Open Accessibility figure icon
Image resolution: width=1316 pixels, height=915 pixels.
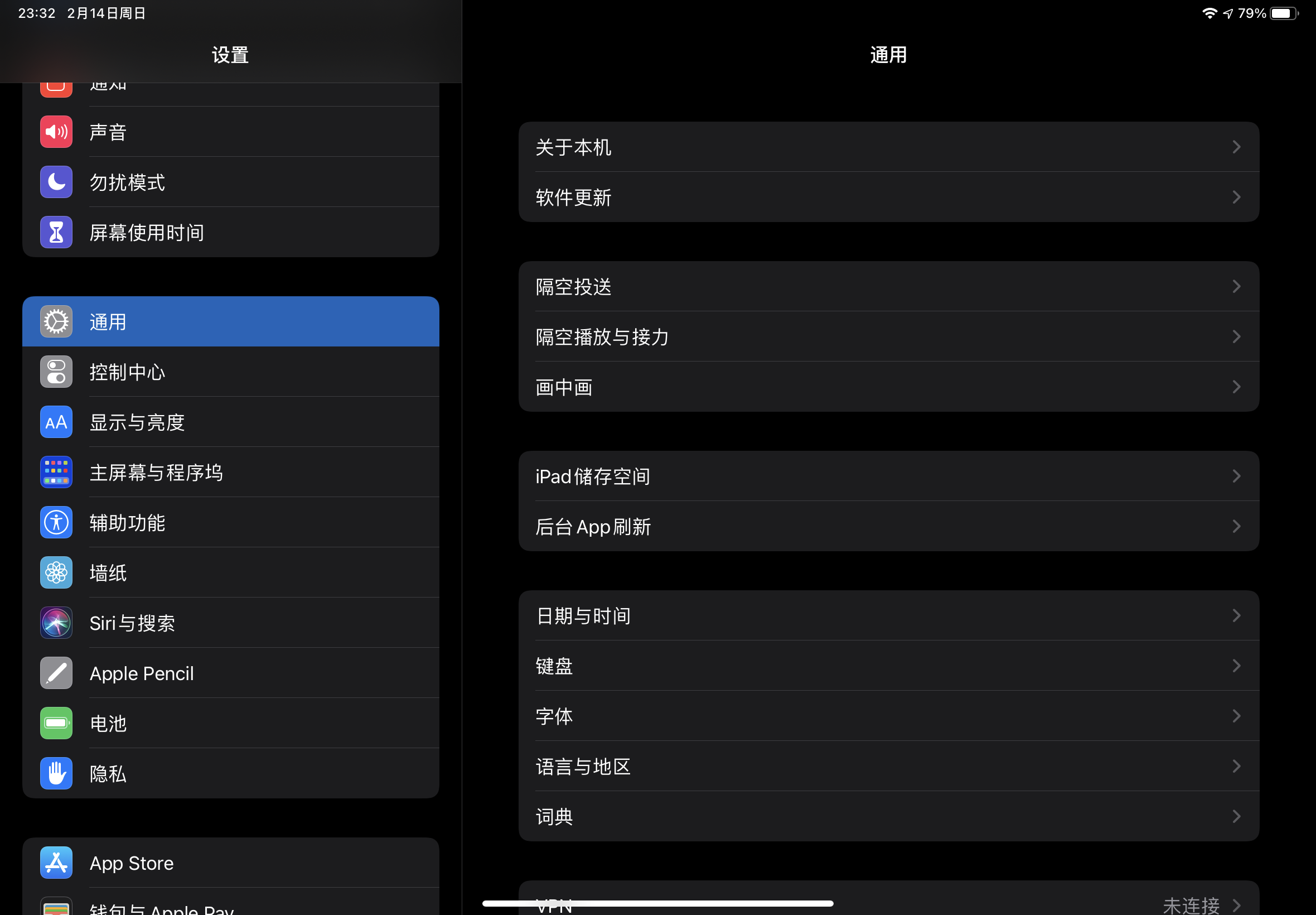(x=56, y=522)
